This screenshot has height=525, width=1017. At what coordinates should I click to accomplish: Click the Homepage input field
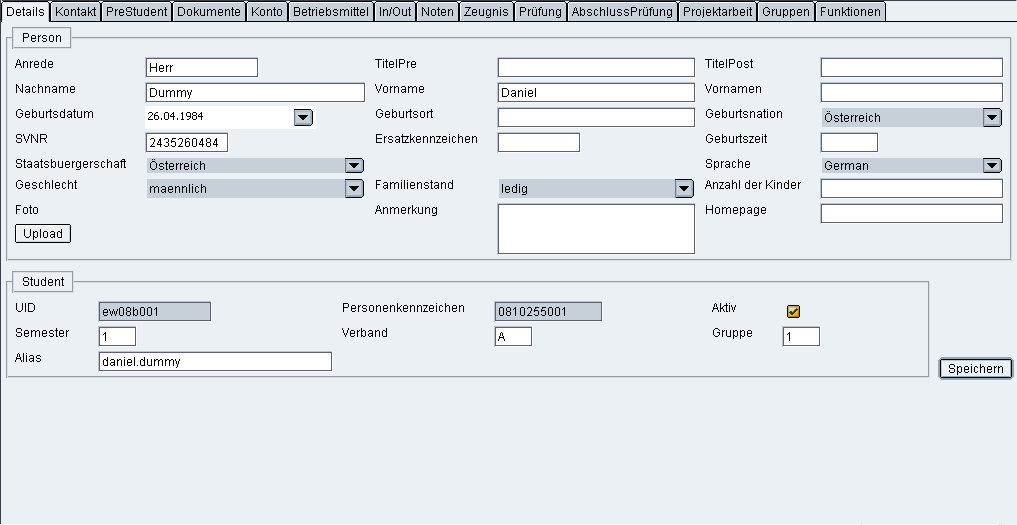(x=911, y=214)
